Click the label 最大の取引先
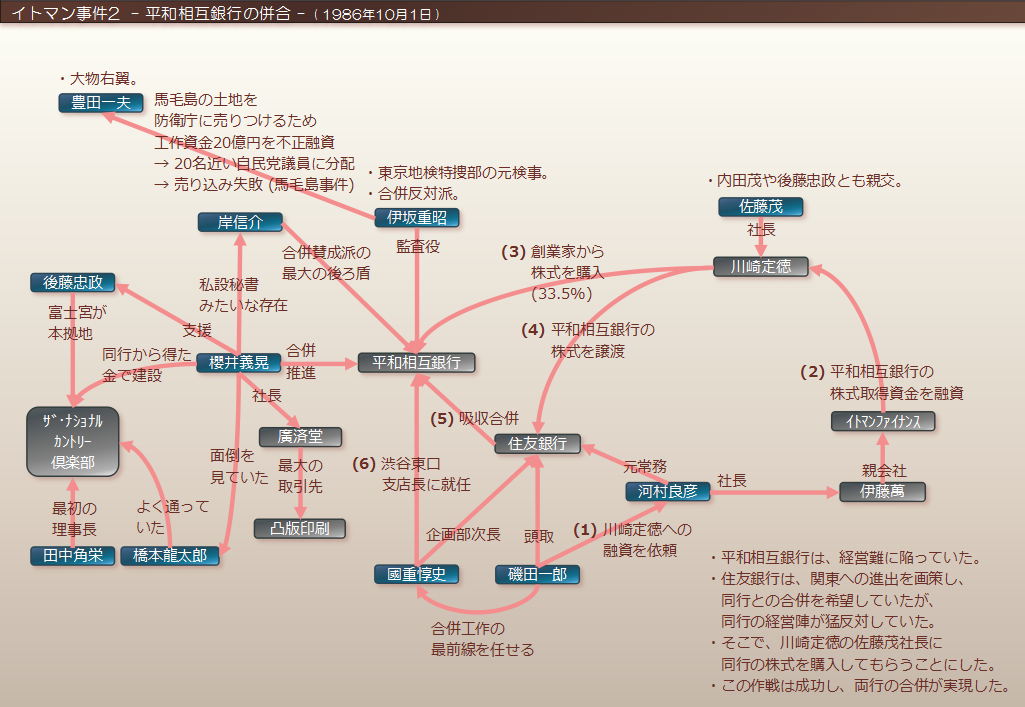This screenshot has width=1025, height=707. [x=300, y=476]
